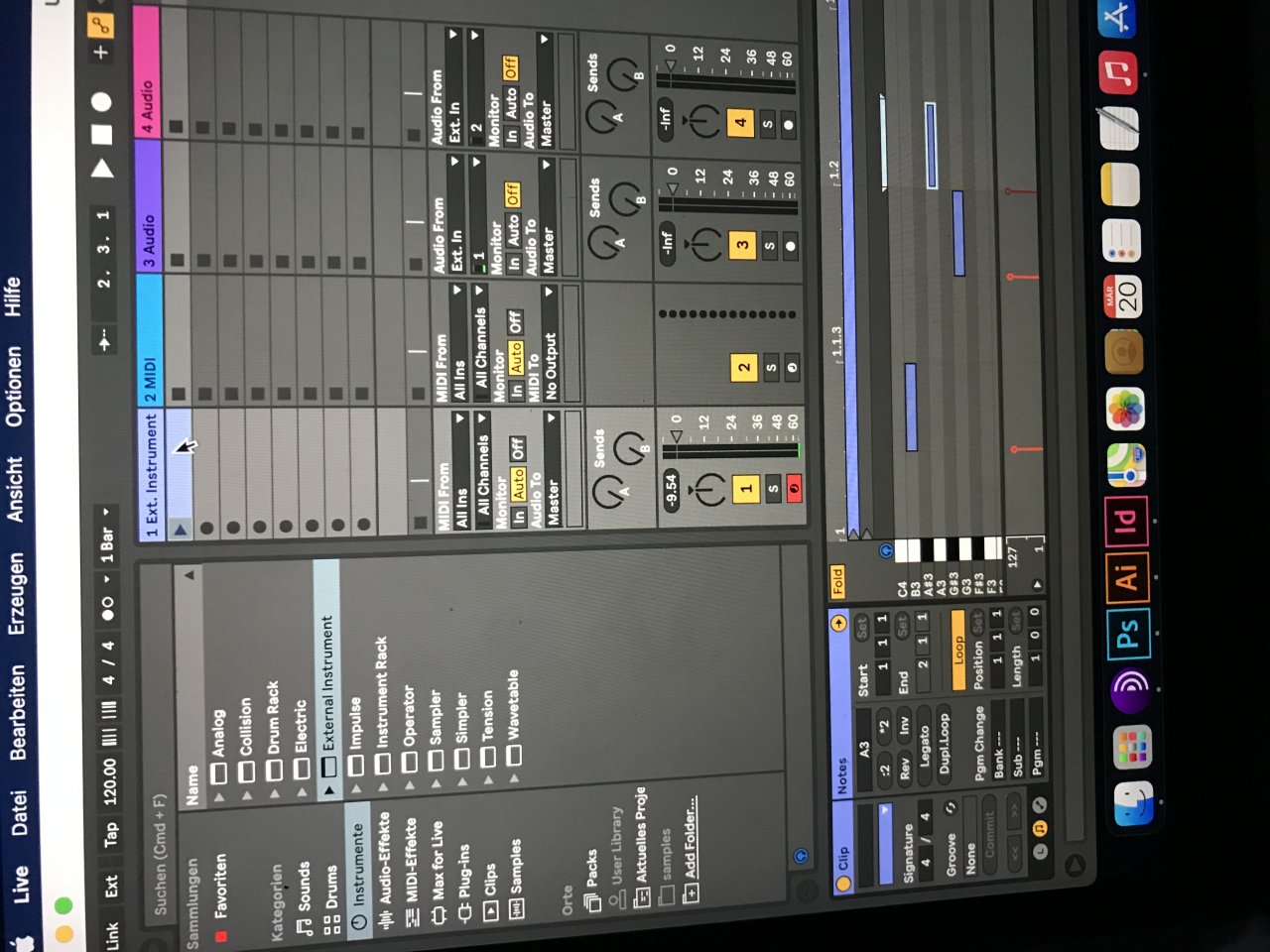Click the transport Record circle
Image resolution: width=1270 pixels, height=952 pixels.
click(101, 101)
